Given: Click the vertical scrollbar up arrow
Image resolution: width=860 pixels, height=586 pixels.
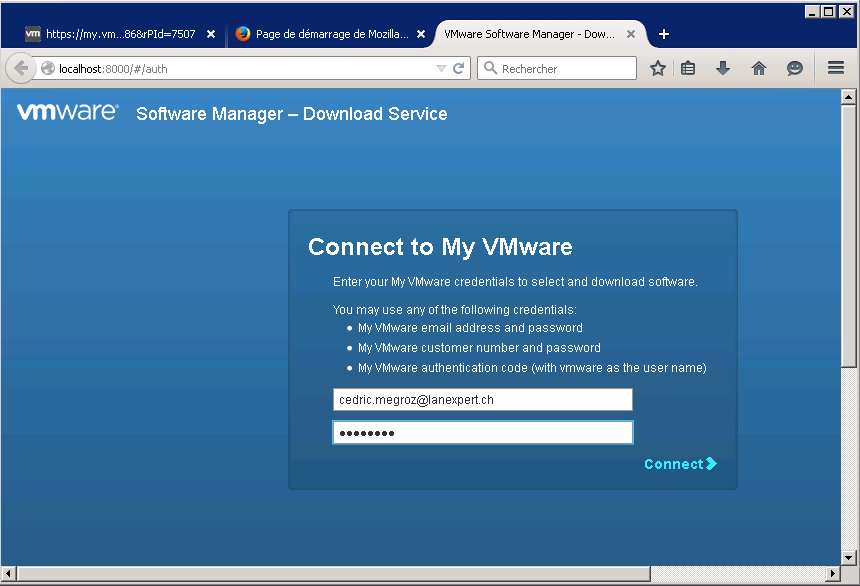Looking at the screenshot, I should click(x=848, y=97).
